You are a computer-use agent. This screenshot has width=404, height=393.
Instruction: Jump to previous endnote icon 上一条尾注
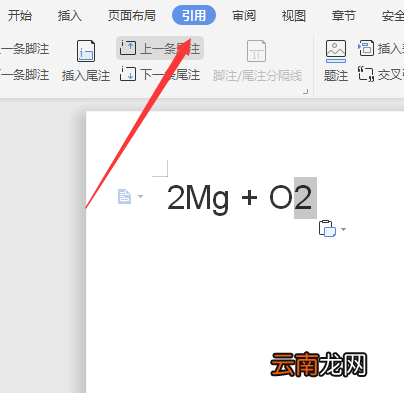click(x=128, y=48)
